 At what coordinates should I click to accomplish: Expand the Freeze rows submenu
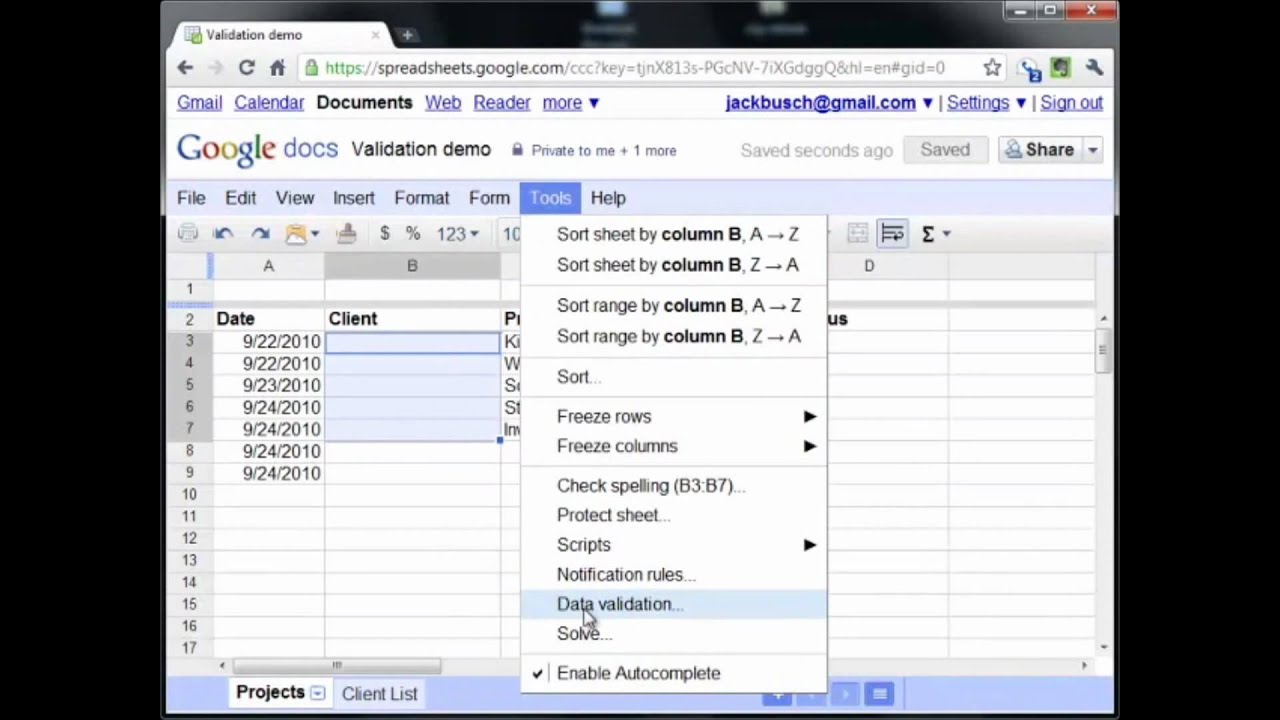coord(675,416)
